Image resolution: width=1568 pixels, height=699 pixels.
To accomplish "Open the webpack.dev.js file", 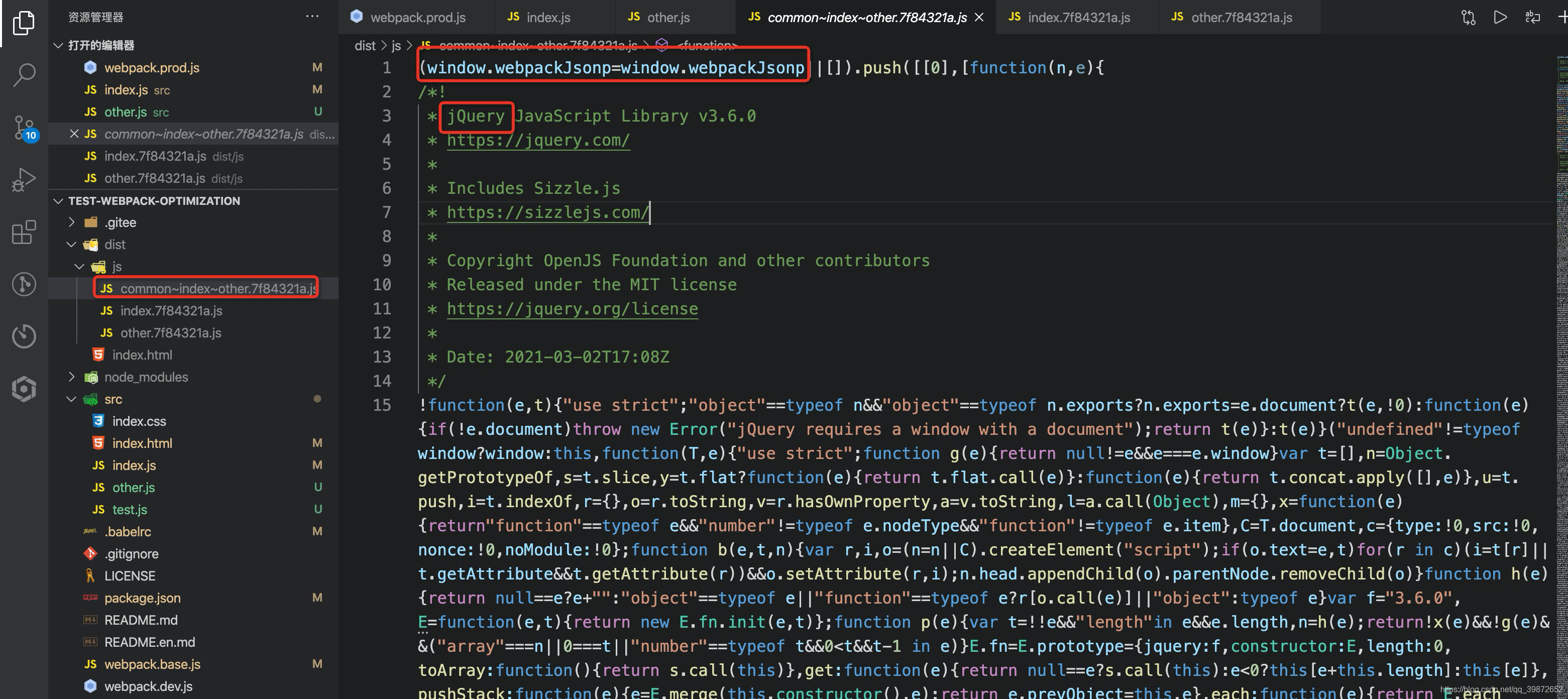I will [193, 686].
